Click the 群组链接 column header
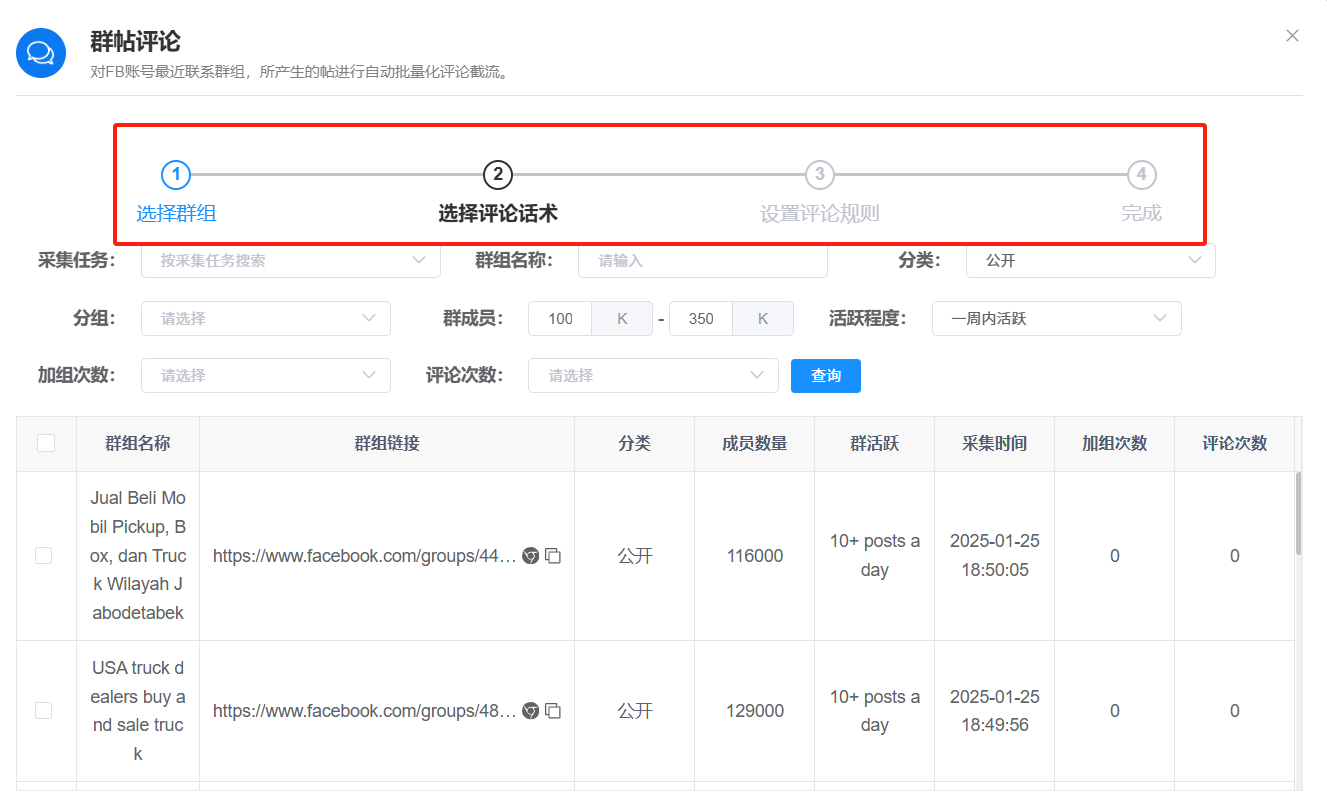 click(387, 443)
